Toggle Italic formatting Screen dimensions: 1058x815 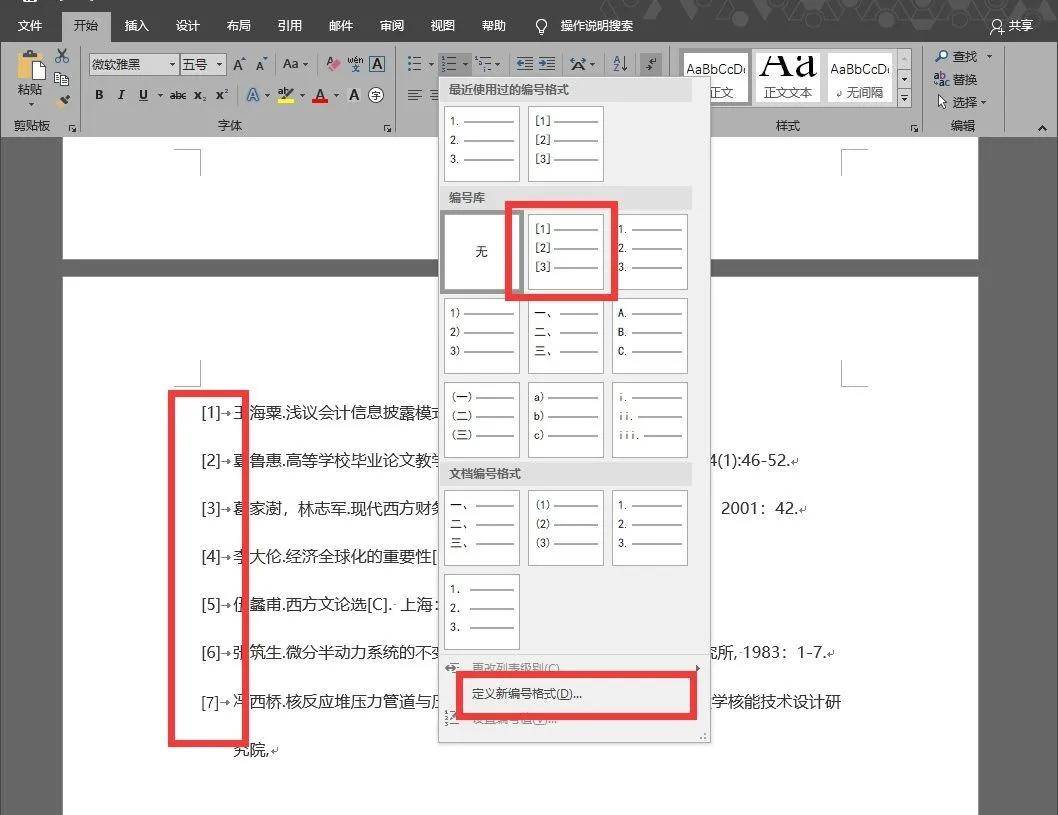click(121, 95)
